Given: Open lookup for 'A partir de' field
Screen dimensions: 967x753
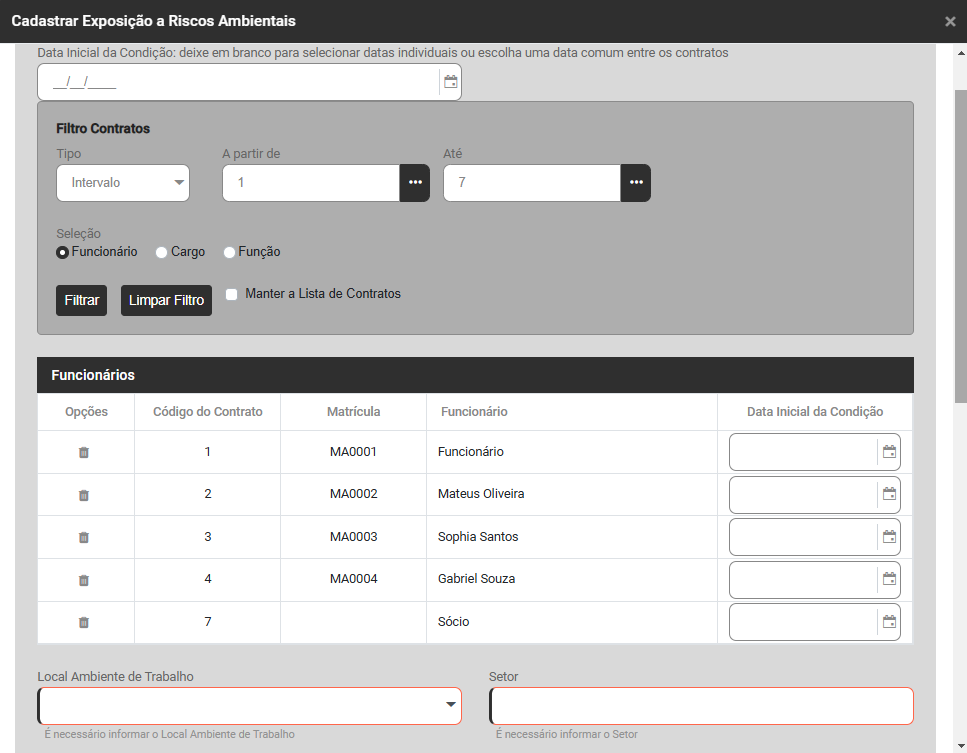Looking at the screenshot, I should point(415,183).
